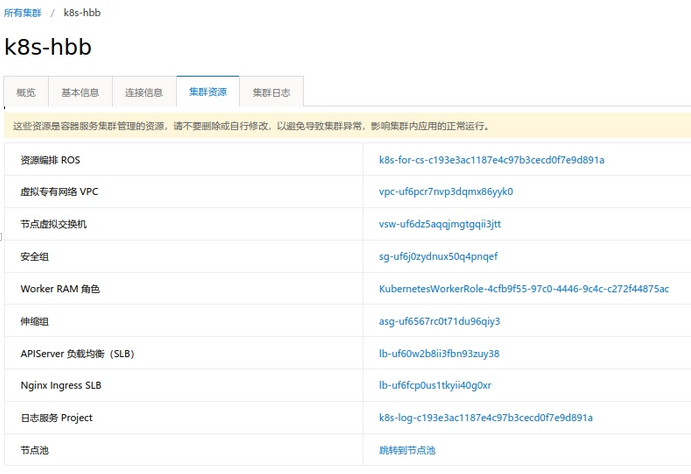
Task: Open vSwitch link vsw-uf6dz5aqqjmgtgqii3jtt
Action: (x=440, y=224)
